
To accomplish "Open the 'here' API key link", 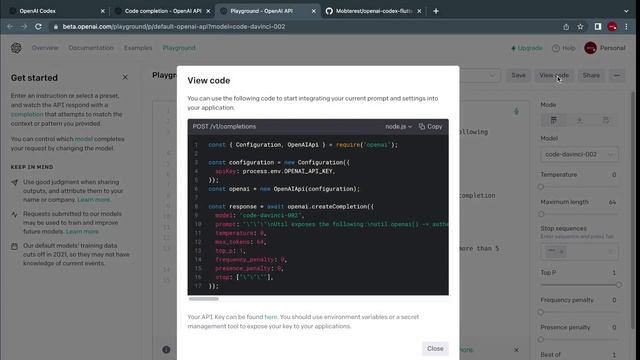I will click(271, 317).
